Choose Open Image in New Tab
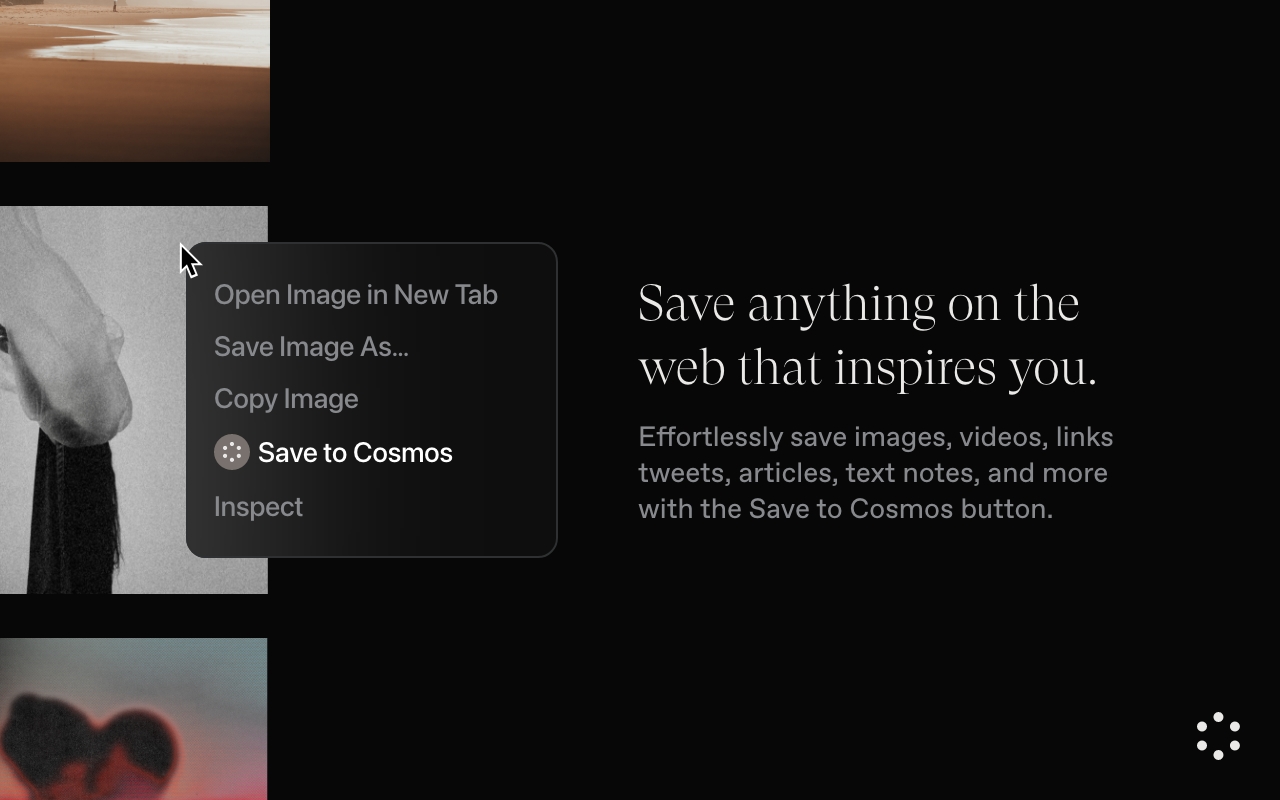This screenshot has width=1280, height=800. coord(356,295)
